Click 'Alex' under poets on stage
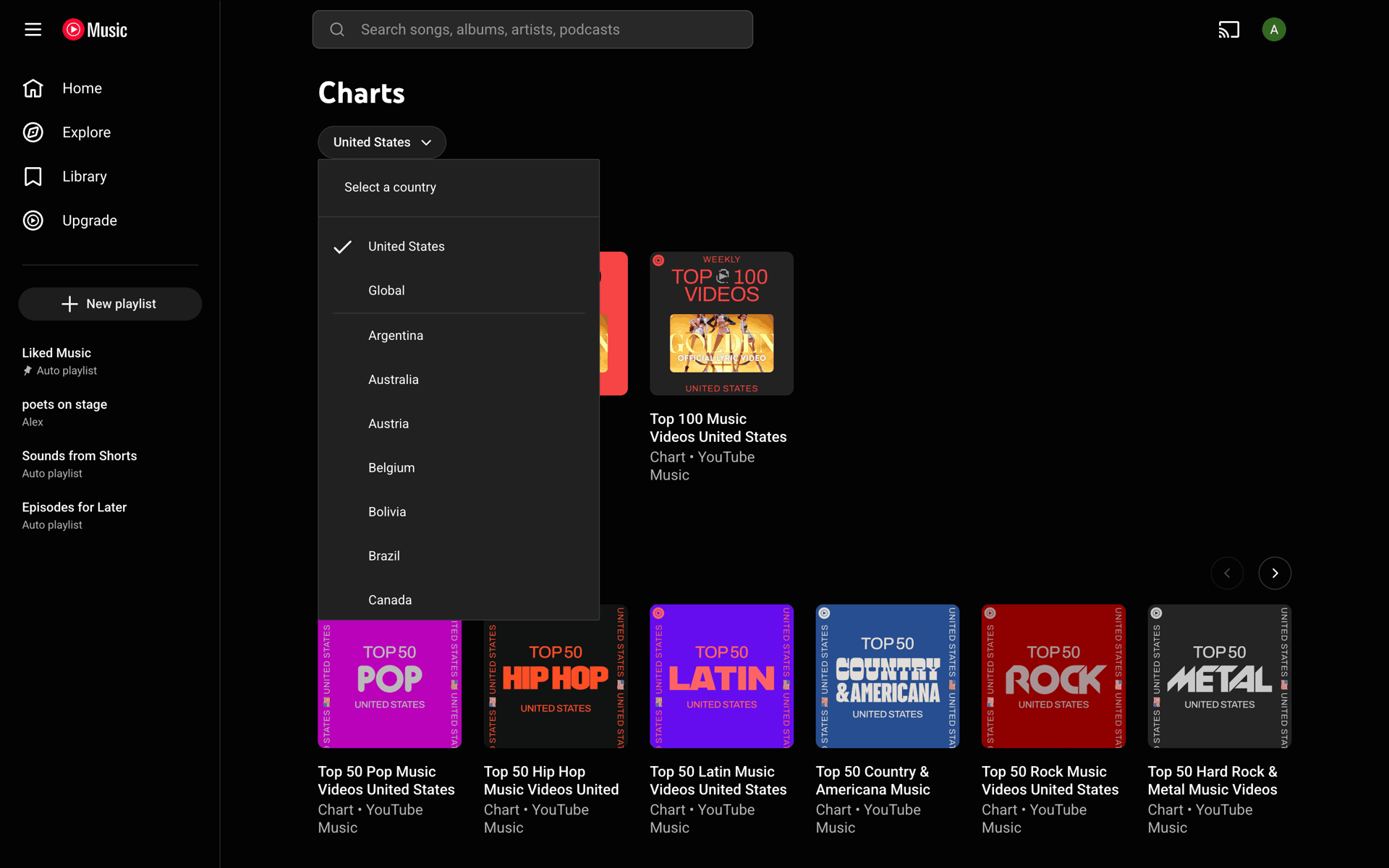This screenshot has width=1389, height=868. [33, 422]
